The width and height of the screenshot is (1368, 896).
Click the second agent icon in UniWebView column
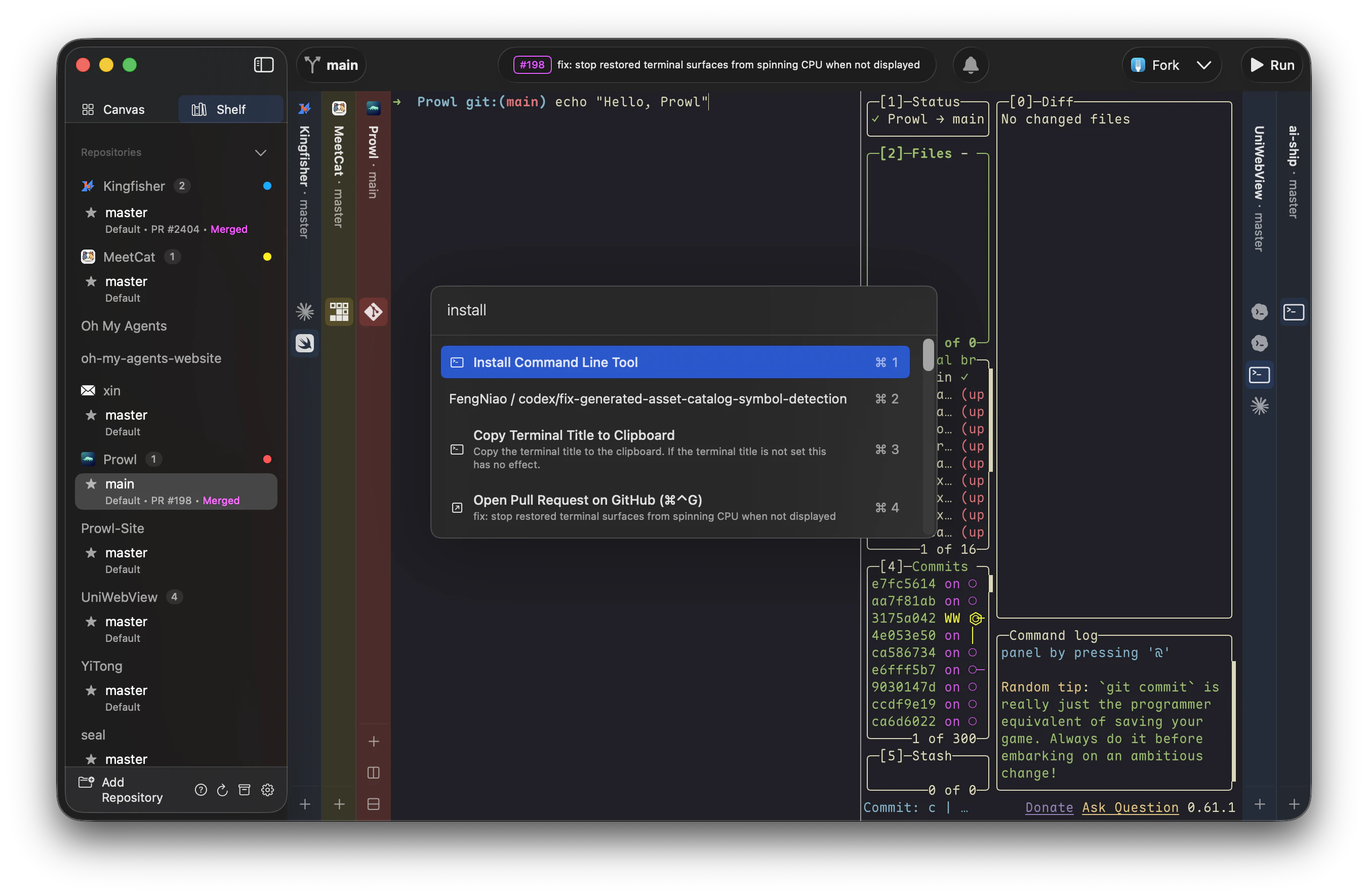pyautogui.click(x=1259, y=343)
